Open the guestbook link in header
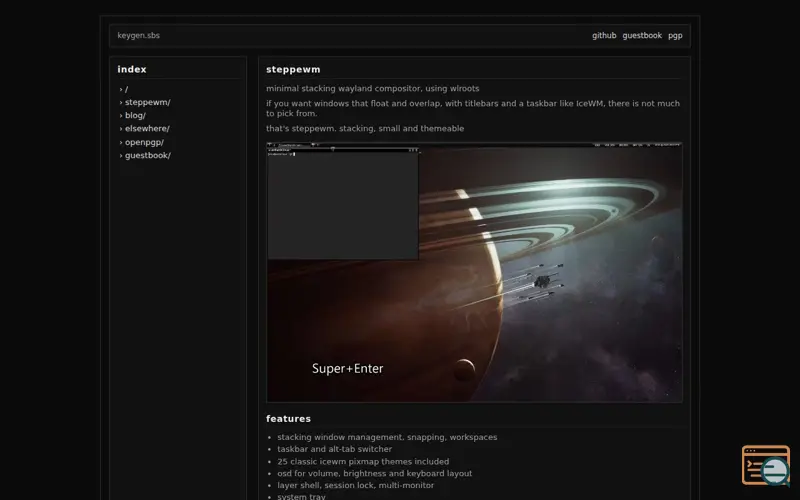This screenshot has height=500, width=800. pyautogui.click(x=642, y=36)
